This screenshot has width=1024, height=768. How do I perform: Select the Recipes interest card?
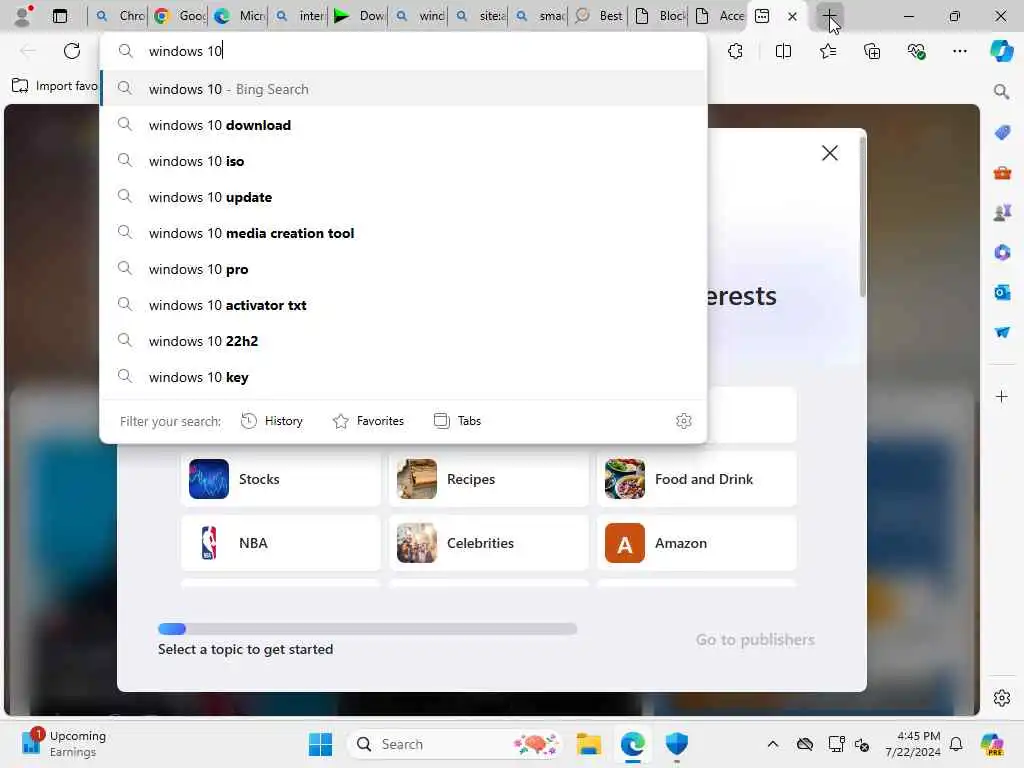(488, 479)
